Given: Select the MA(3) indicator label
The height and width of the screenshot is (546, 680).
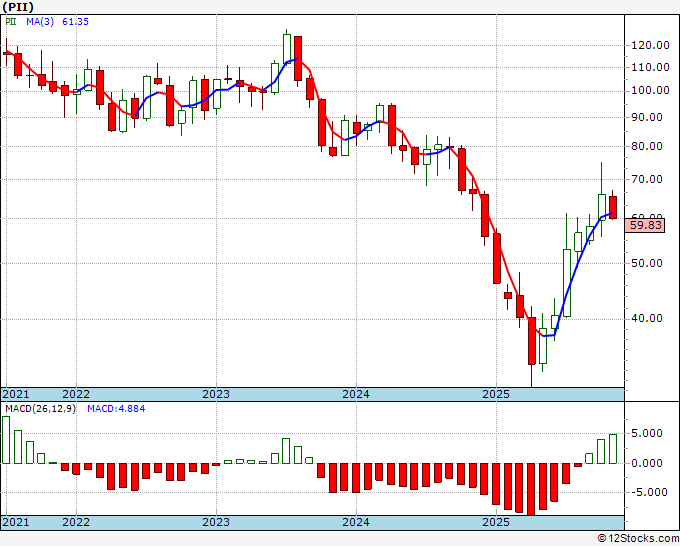Looking at the screenshot, I should [x=40, y=22].
